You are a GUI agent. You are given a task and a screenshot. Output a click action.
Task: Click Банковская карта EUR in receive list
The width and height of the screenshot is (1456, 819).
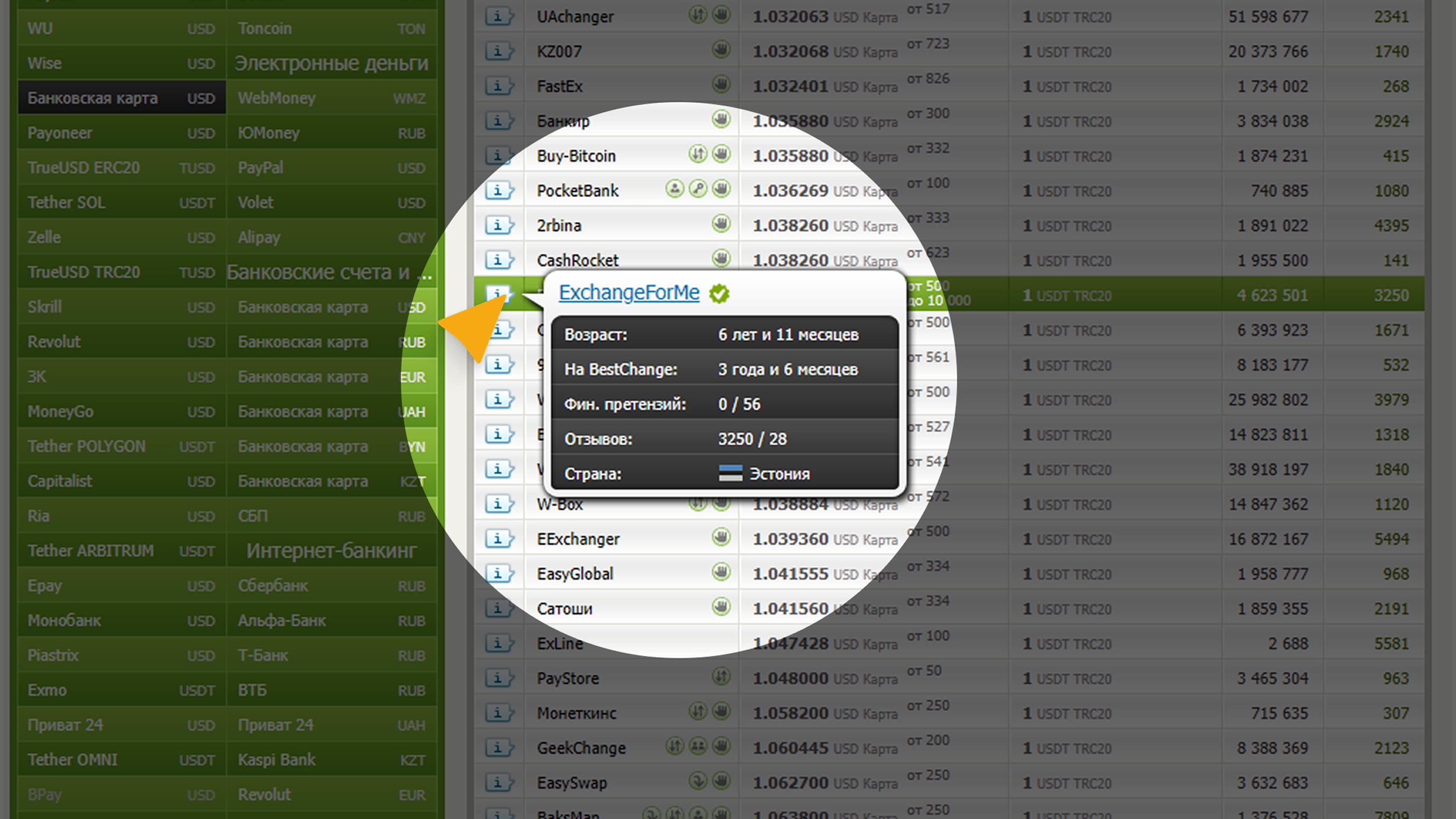(331, 377)
